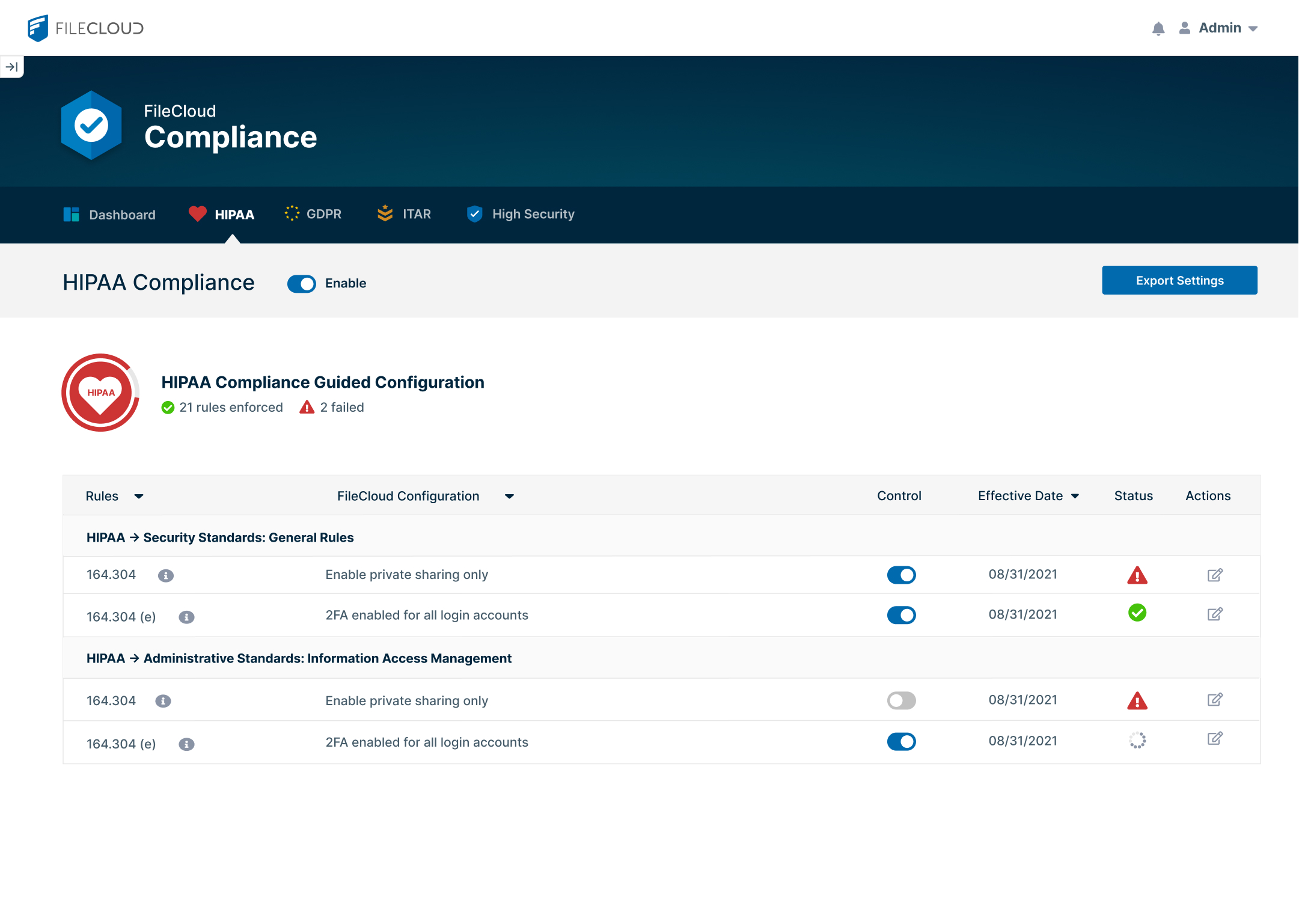Click the Admin user avatar icon
Image resolution: width=1299 pixels, height=924 pixels.
1184,28
